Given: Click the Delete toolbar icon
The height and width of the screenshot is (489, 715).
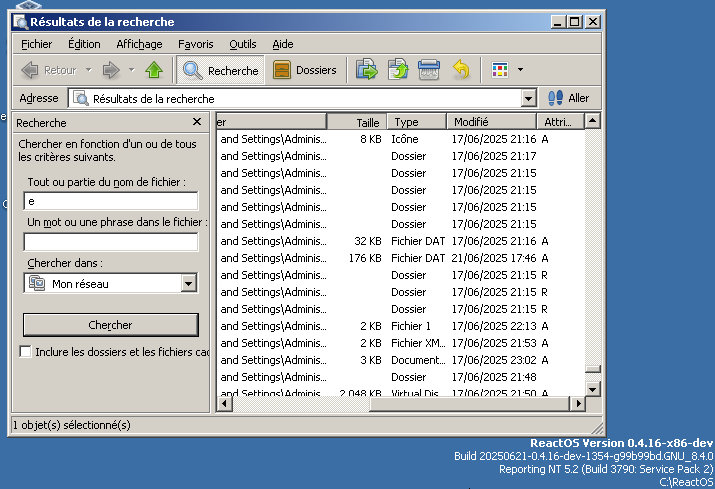Looking at the screenshot, I should 429,70.
